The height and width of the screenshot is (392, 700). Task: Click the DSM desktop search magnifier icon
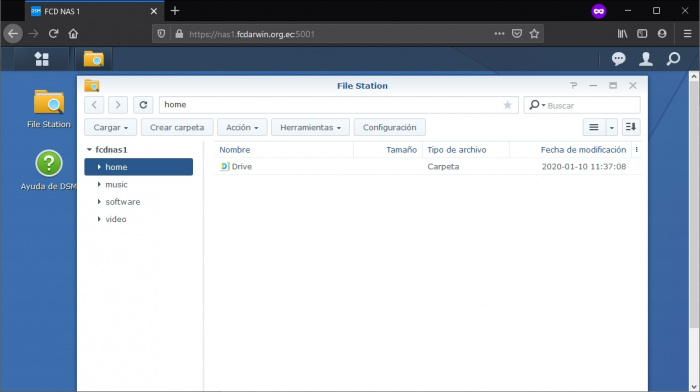coord(673,59)
